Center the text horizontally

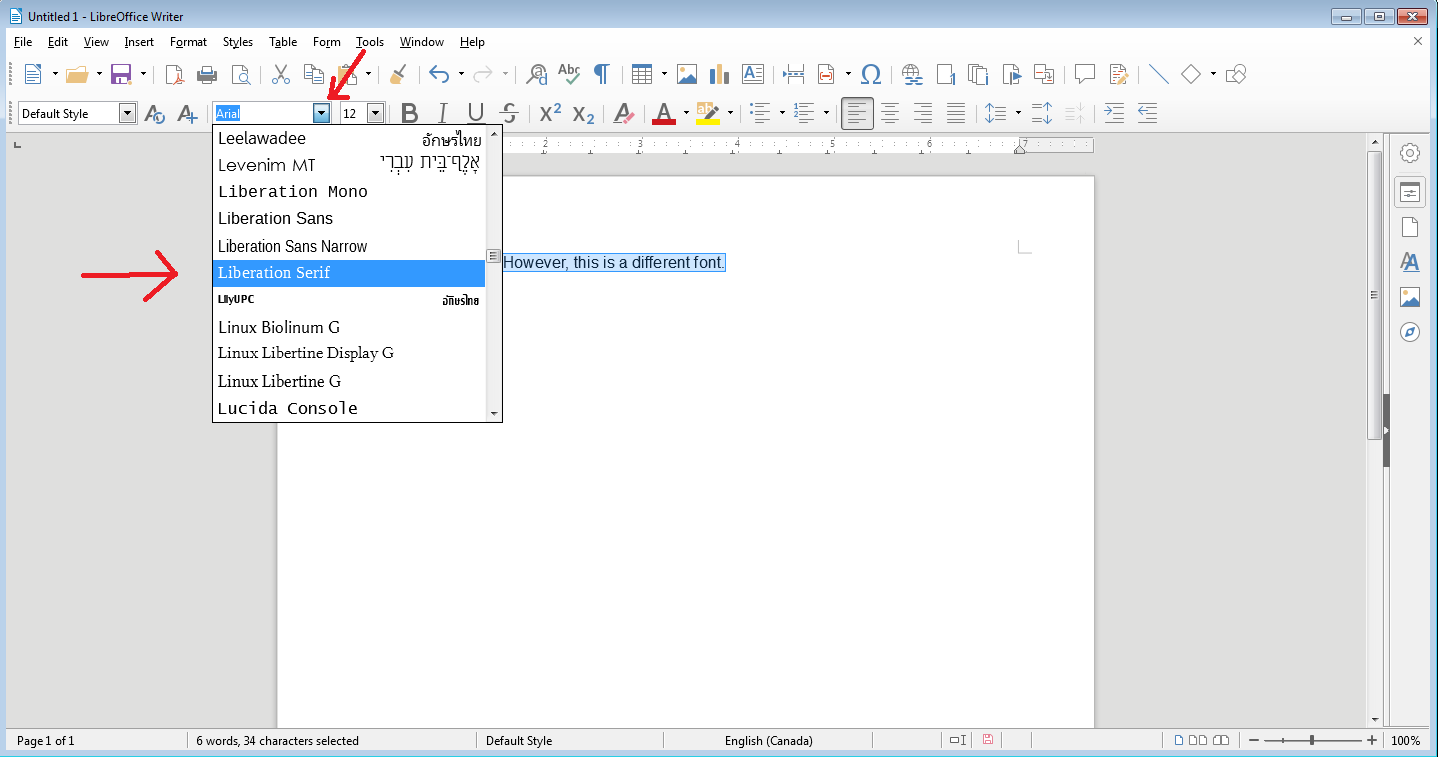click(x=890, y=113)
